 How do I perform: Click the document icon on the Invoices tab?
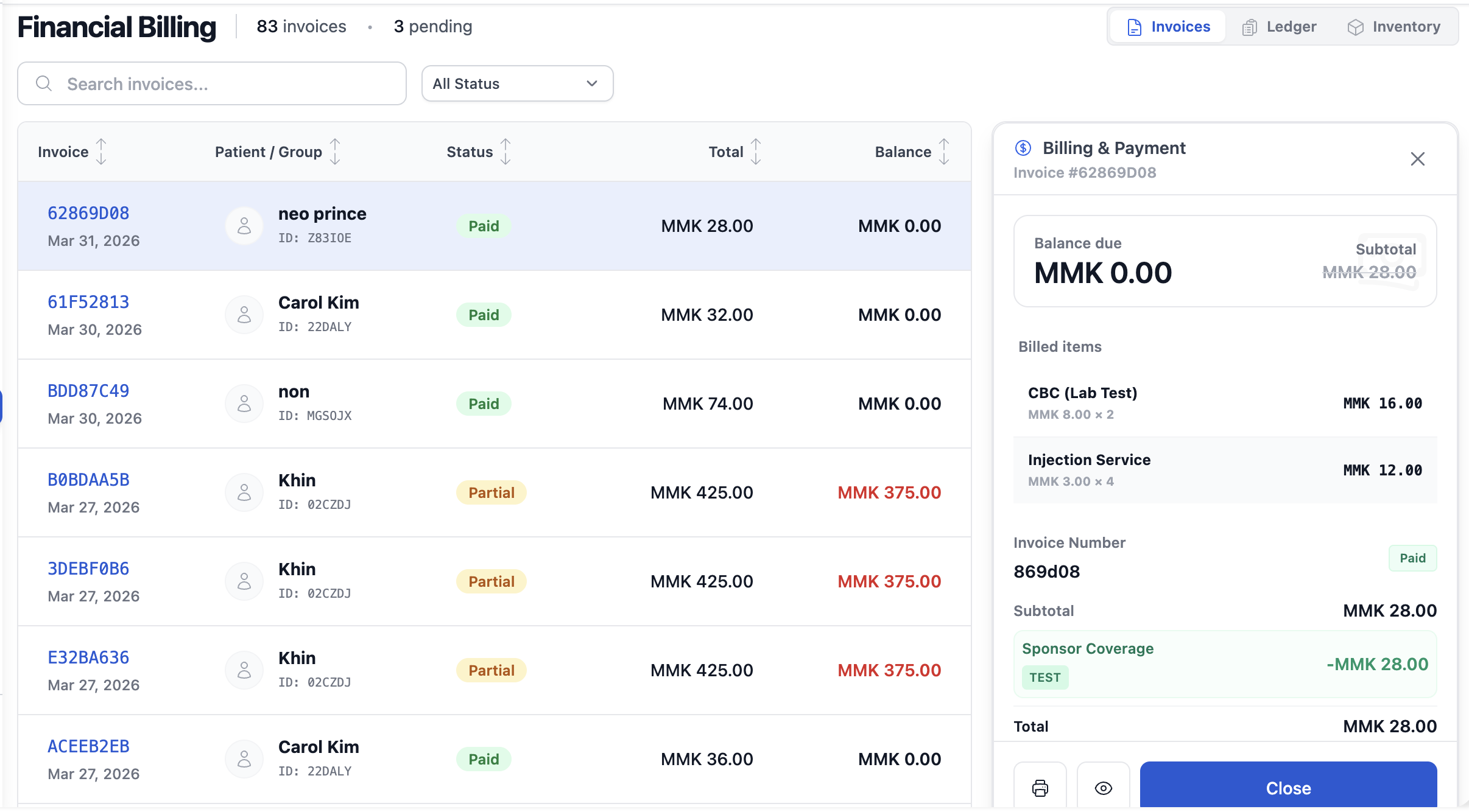1134,26
